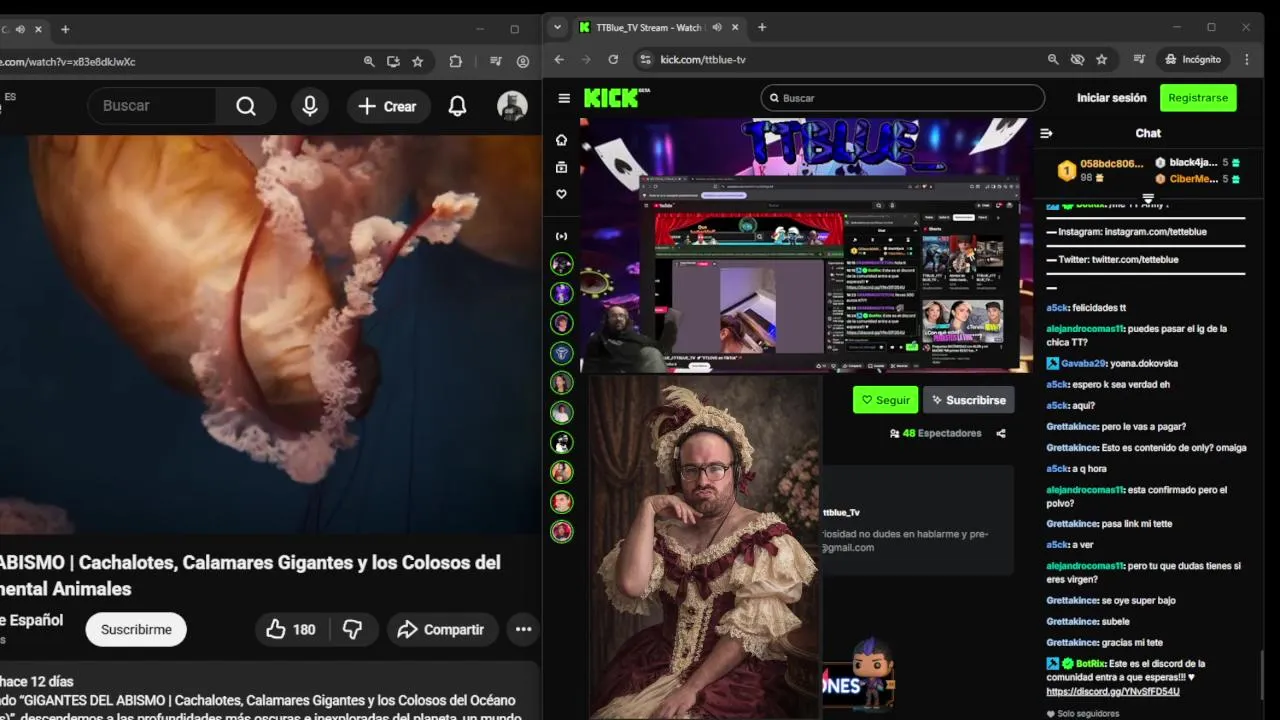The height and width of the screenshot is (720, 1280).
Task: Click YouTube search magnifier button
Action: [246, 106]
